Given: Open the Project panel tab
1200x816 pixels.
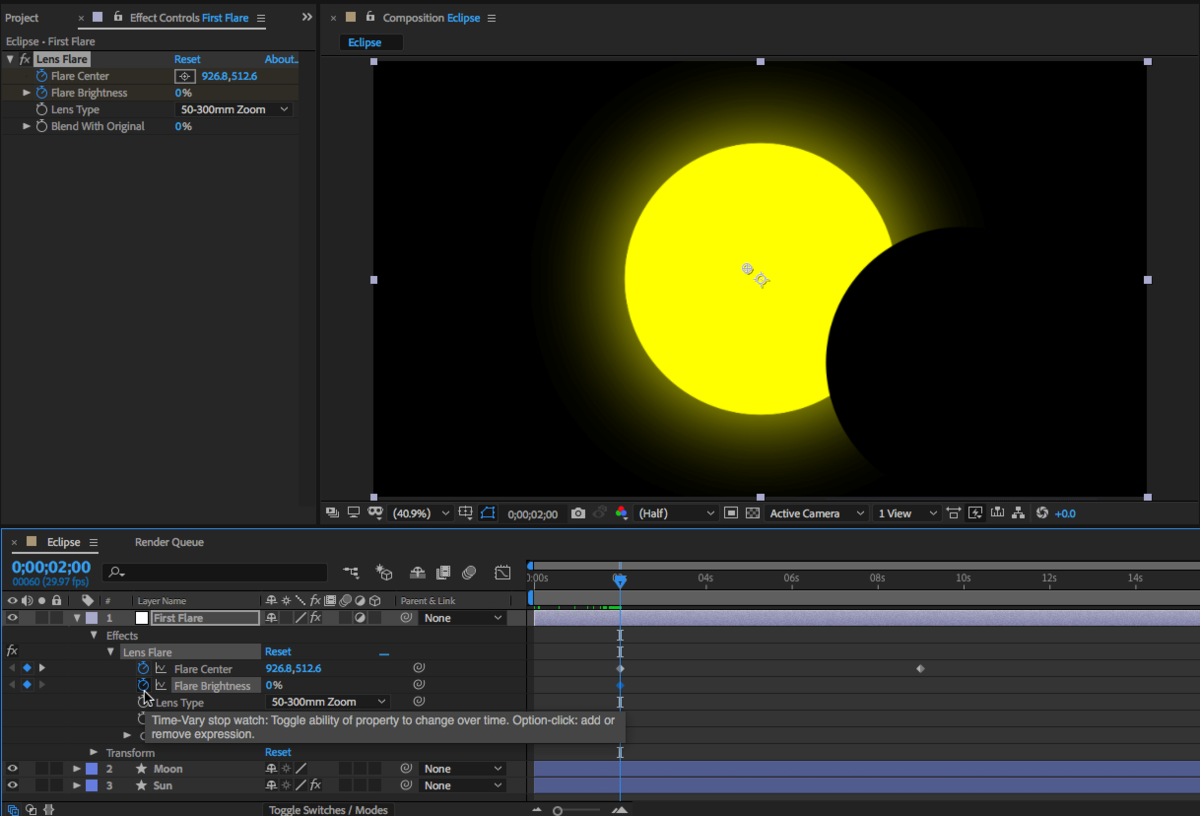Looking at the screenshot, I should 22,18.
